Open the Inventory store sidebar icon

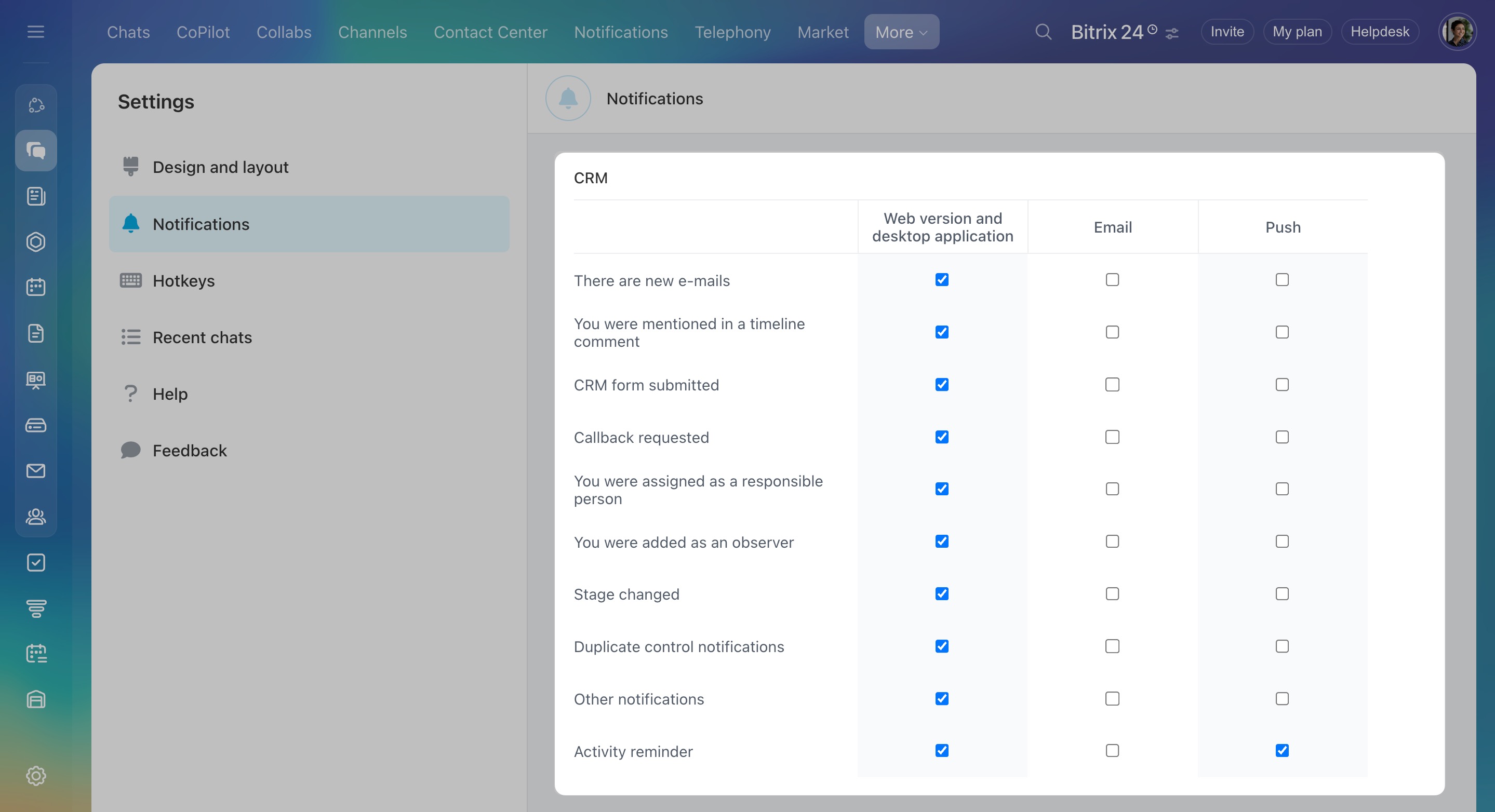pos(36,699)
